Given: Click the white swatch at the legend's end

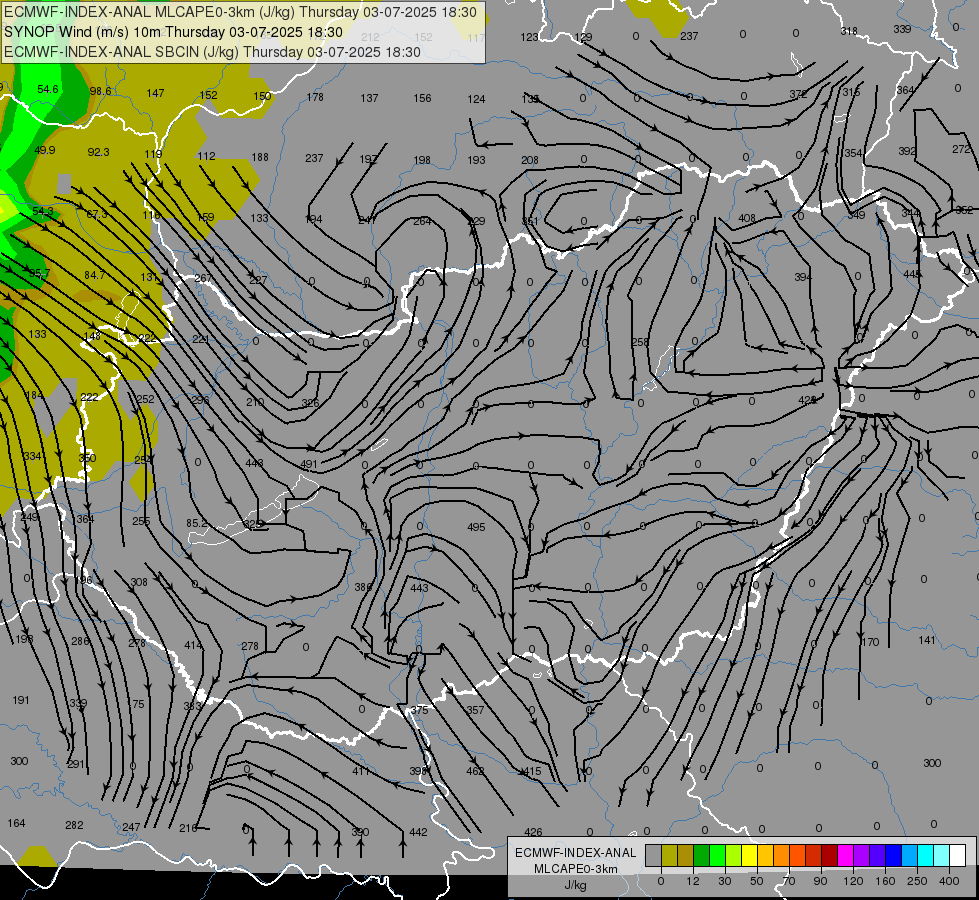Looking at the screenshot, I should coord(957,855).
